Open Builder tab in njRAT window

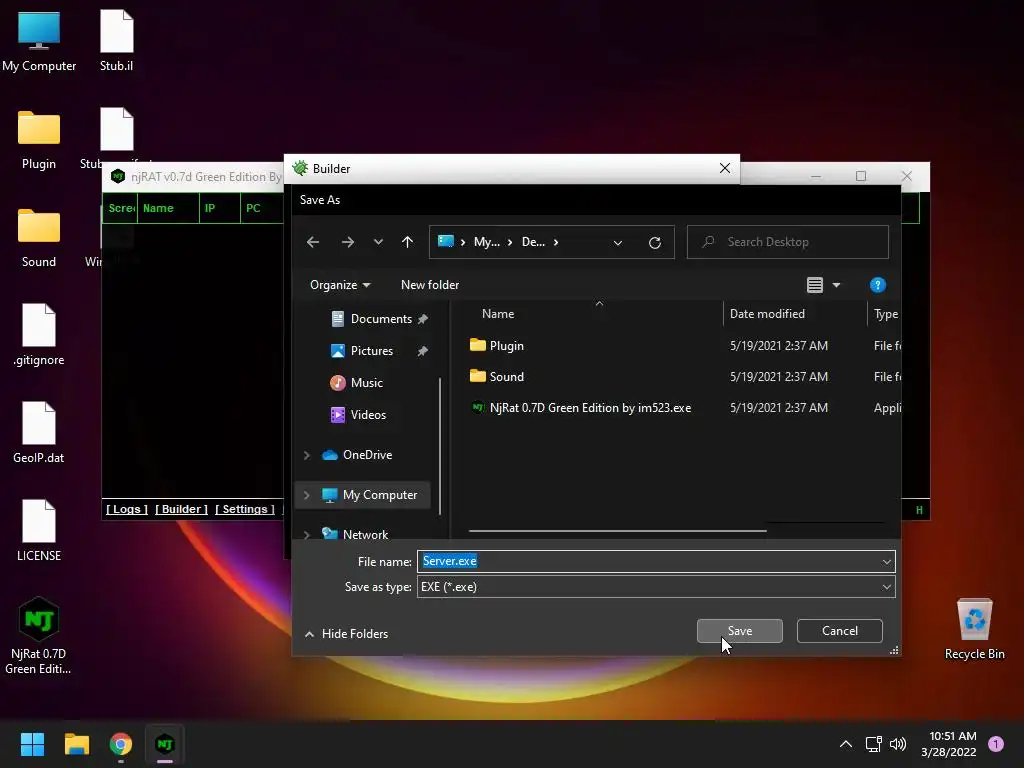point(181,509)
